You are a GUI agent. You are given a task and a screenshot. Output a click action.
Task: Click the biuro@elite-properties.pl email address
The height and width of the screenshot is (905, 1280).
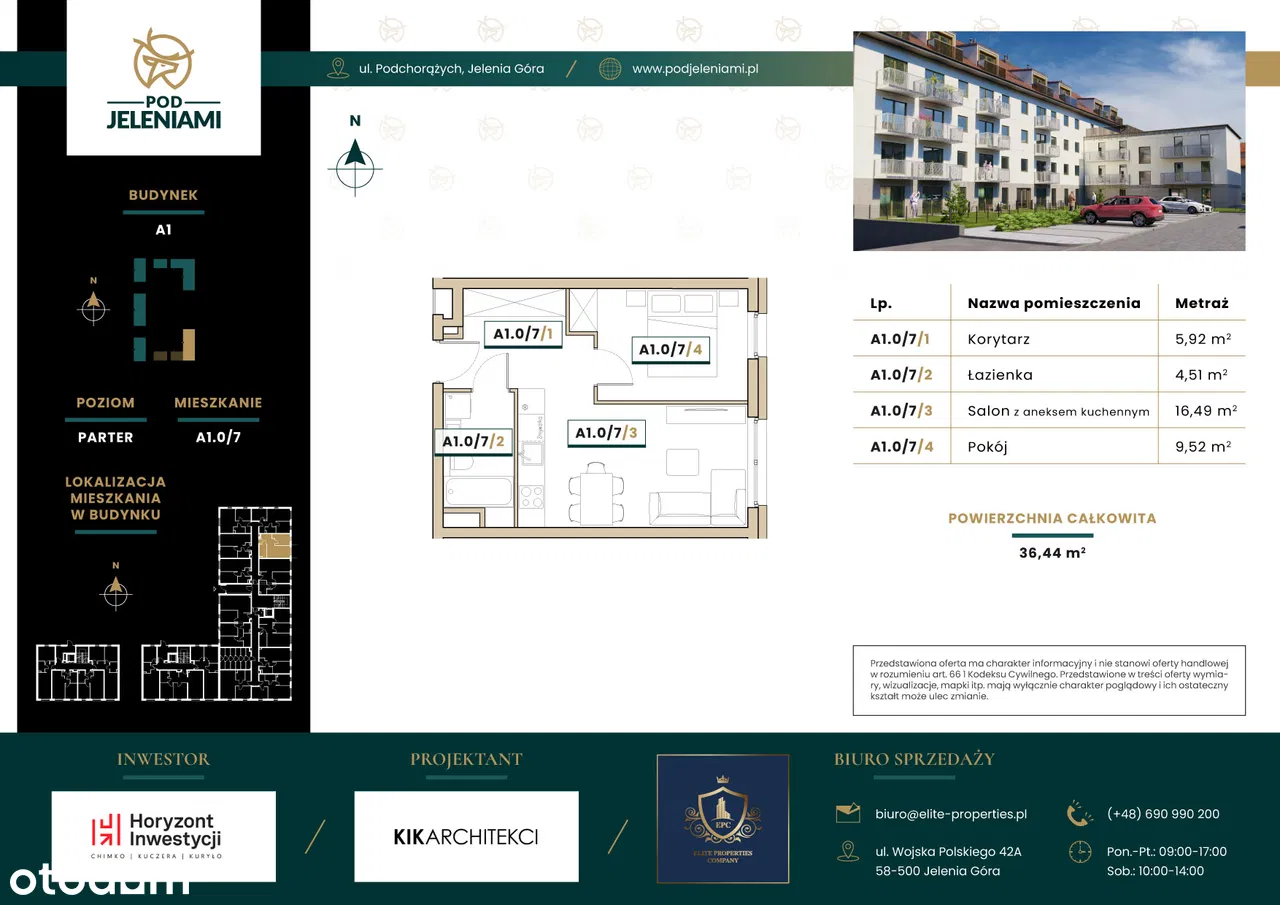point(950,814)
